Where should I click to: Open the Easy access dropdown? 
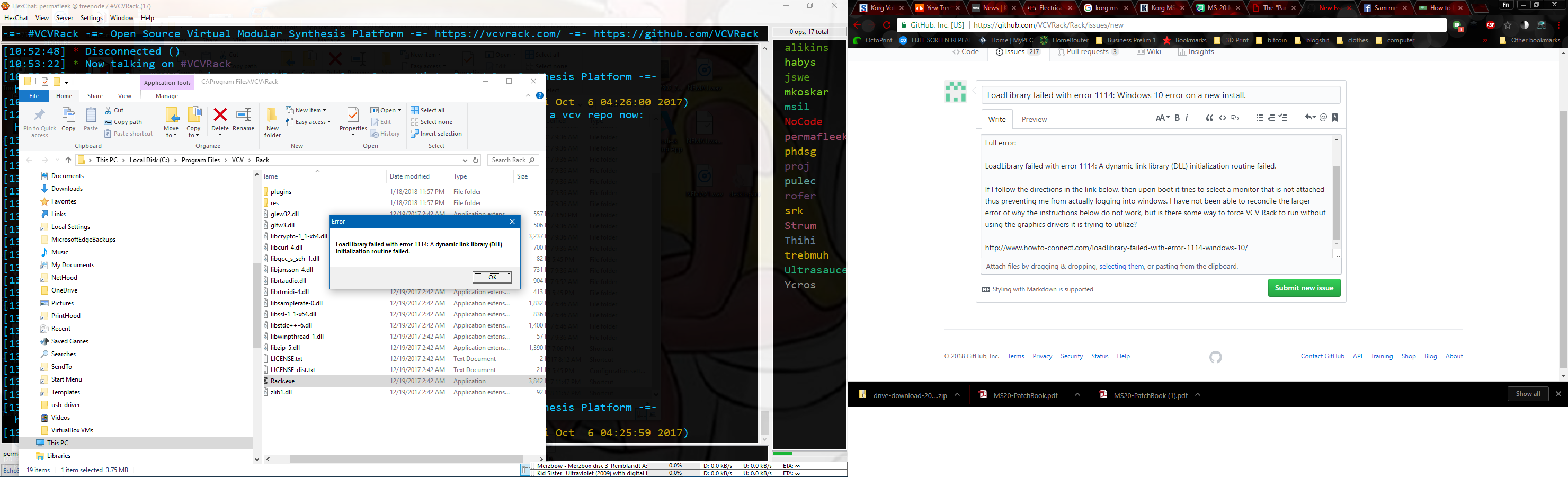308,122
